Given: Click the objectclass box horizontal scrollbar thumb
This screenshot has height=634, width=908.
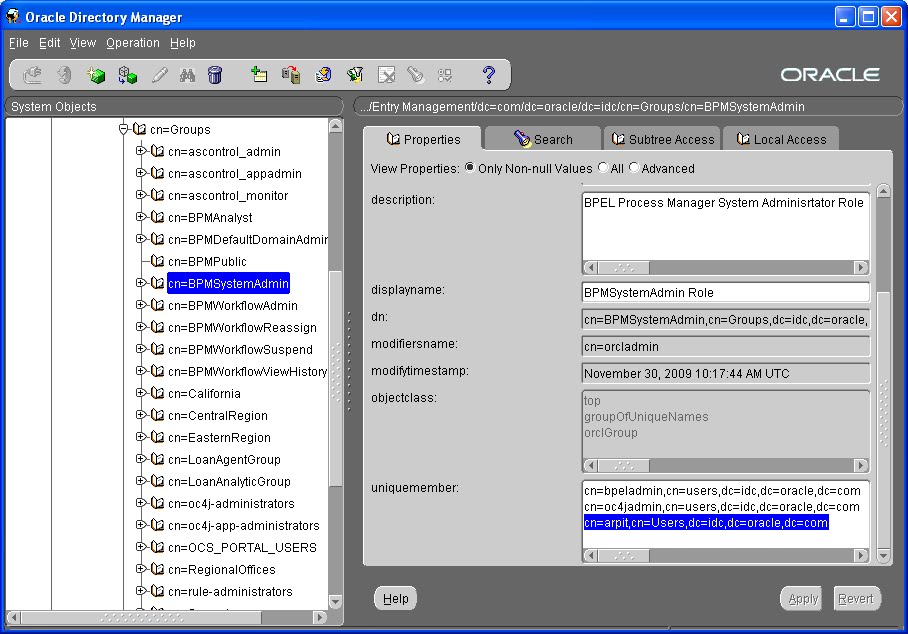Looking at the screenshot, I should [624, 466].
